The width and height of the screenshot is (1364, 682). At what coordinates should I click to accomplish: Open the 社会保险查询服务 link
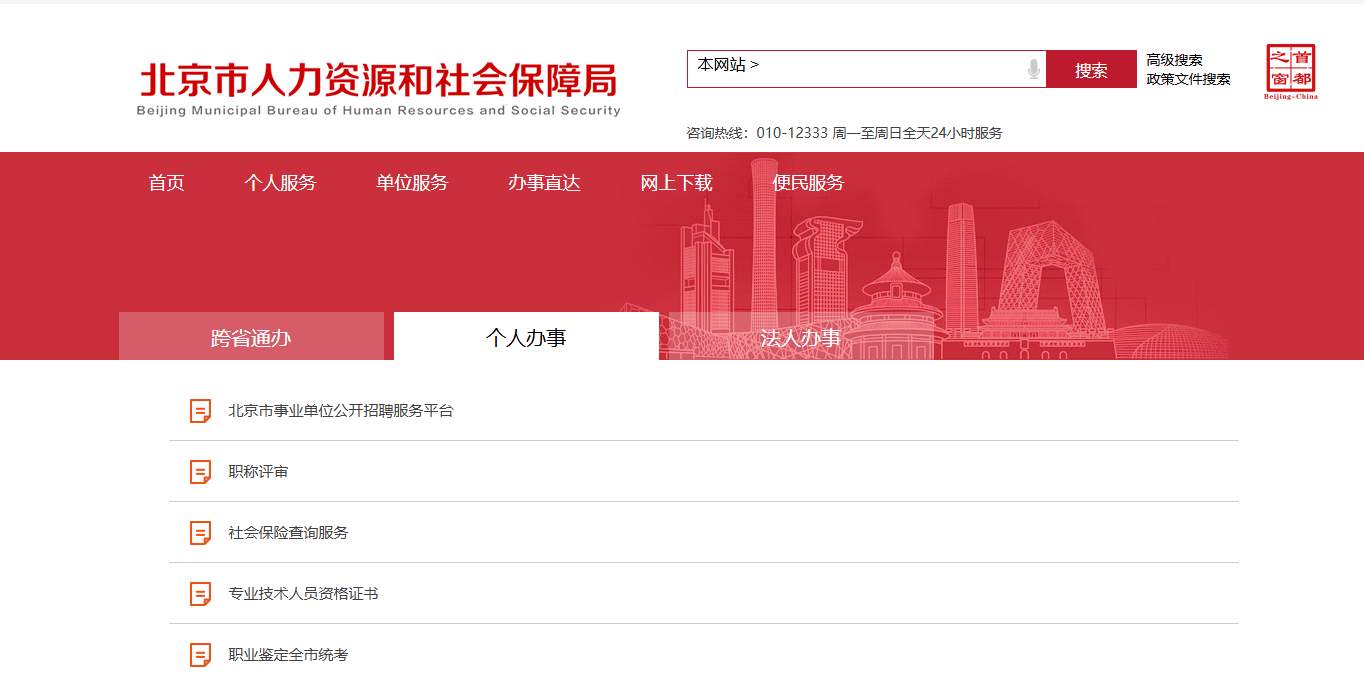click(288, 533)
